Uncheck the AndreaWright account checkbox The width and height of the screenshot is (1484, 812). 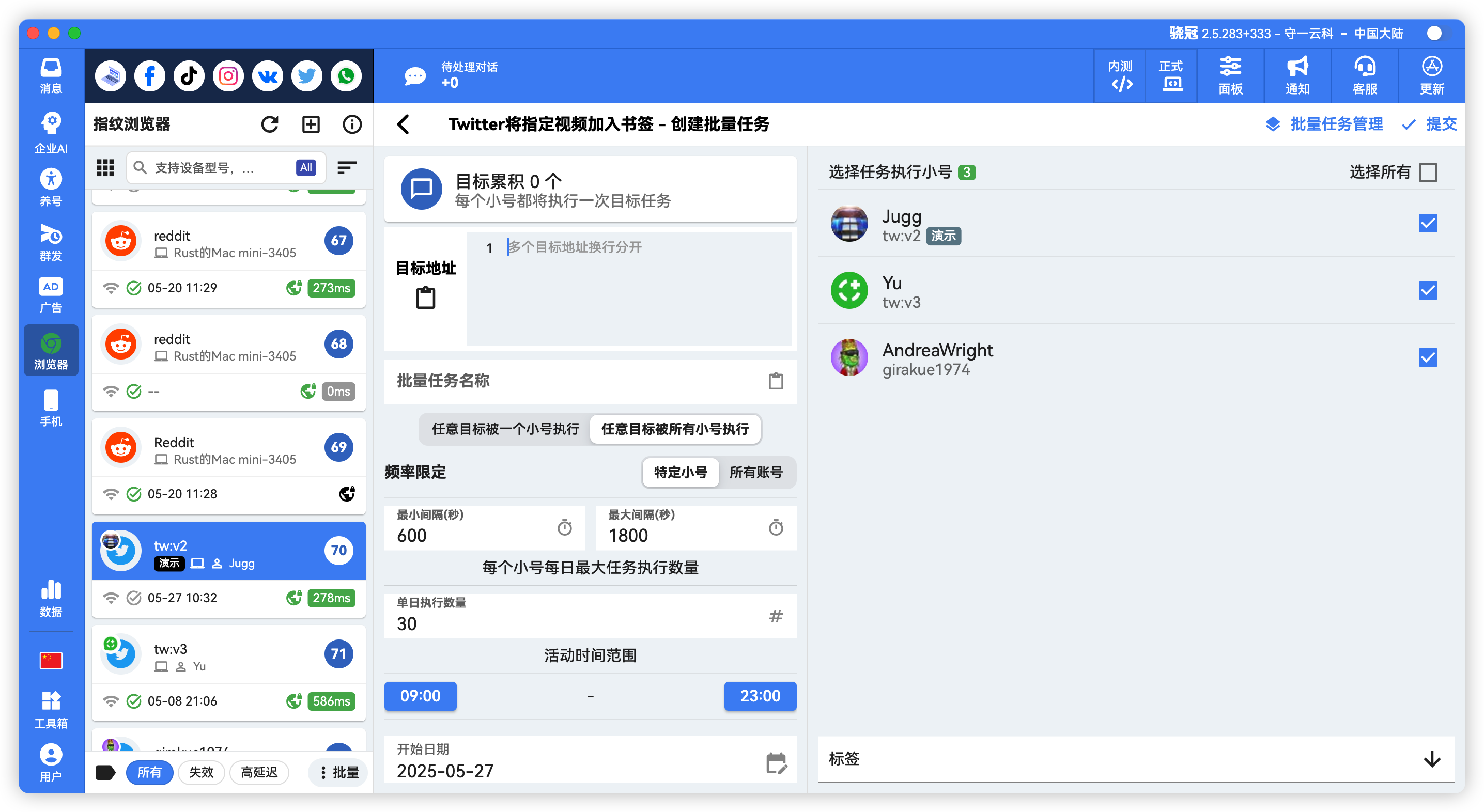click(x=1428, y=357)
